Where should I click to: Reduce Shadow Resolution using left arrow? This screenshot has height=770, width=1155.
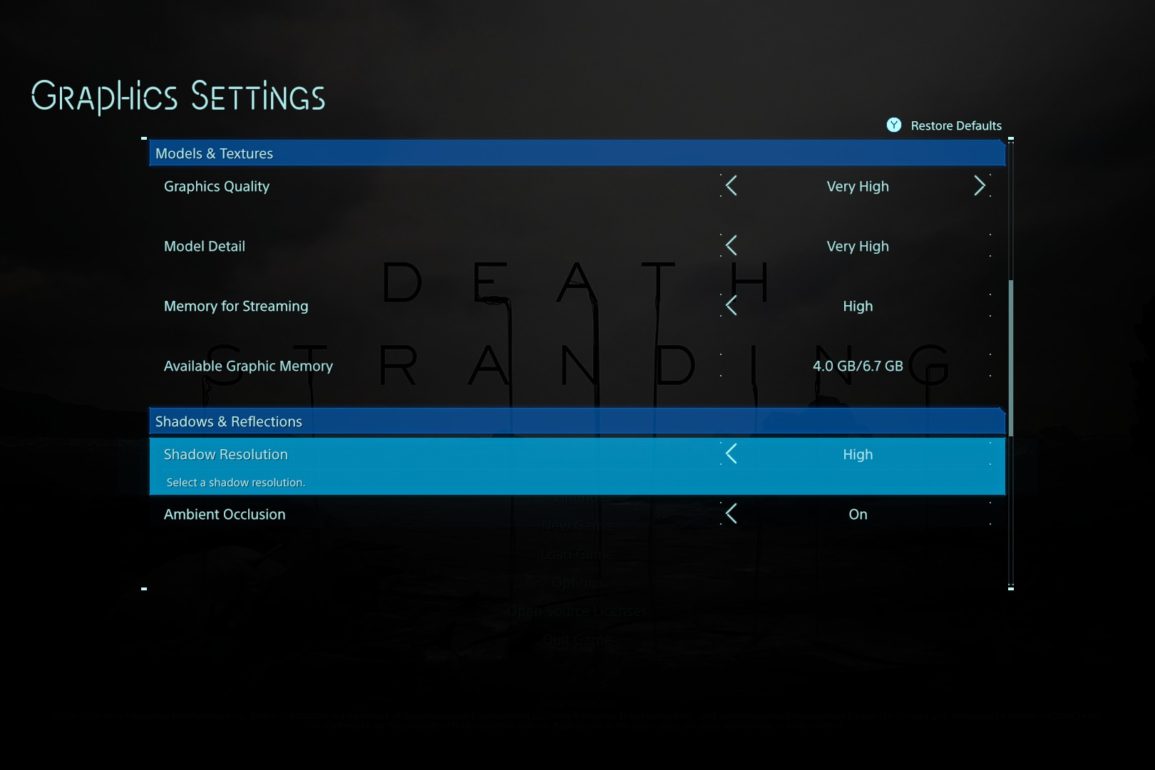(731, 454)
